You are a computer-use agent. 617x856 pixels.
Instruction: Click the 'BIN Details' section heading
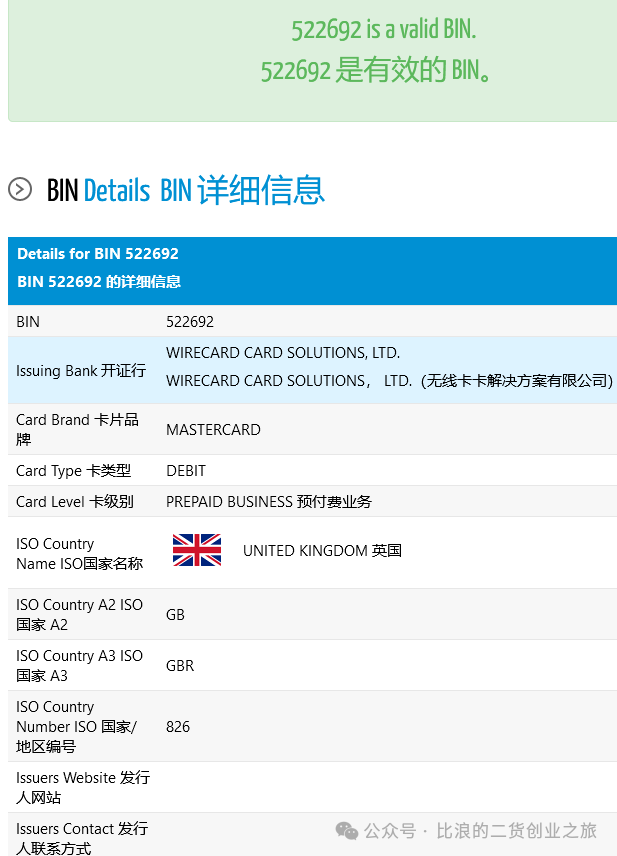click(x=186, y=190)
